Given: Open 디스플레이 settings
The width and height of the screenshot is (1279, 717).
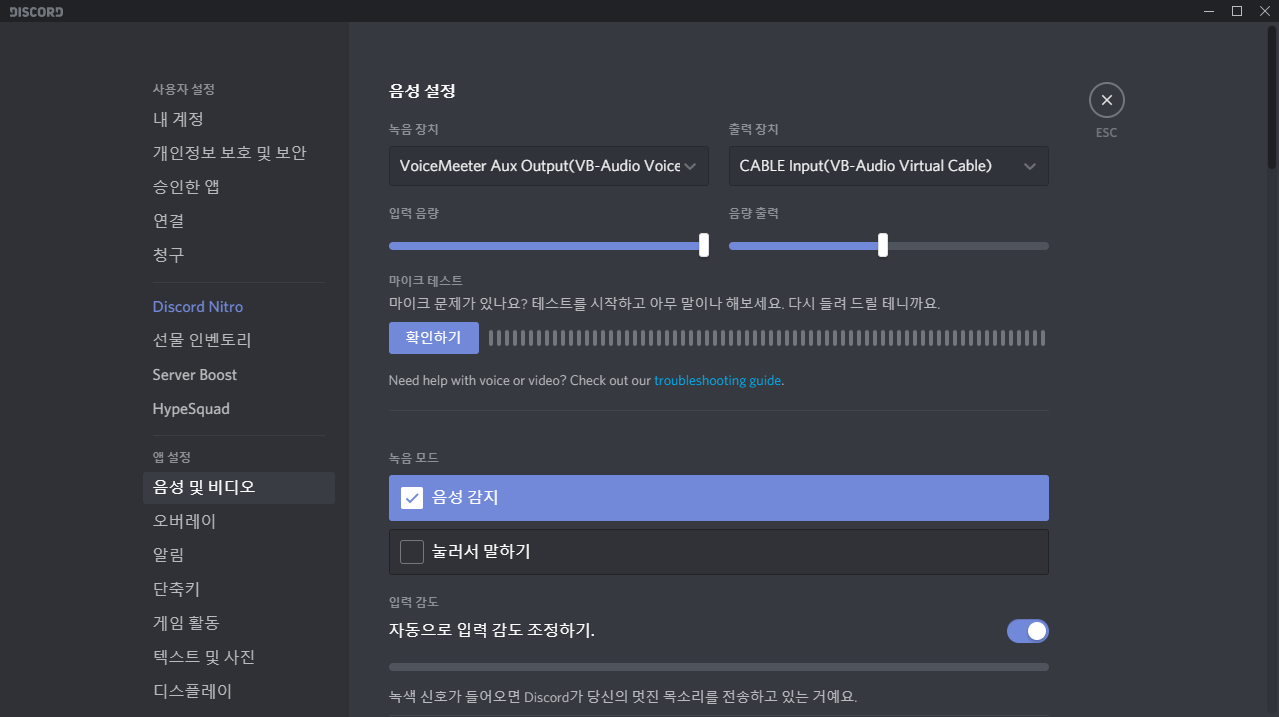Looking at the screenshot, I should tap(238, 692).
